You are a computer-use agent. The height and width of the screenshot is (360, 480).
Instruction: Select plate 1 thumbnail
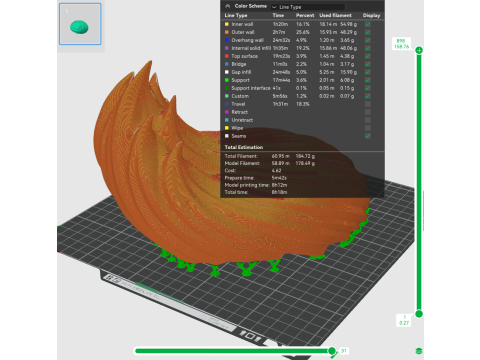pyautogui.click(x=80, y=24)
